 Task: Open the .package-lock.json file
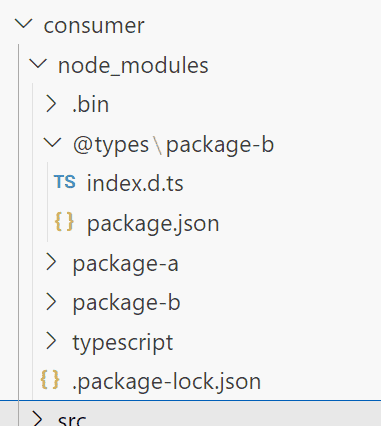tap(166, 381)
